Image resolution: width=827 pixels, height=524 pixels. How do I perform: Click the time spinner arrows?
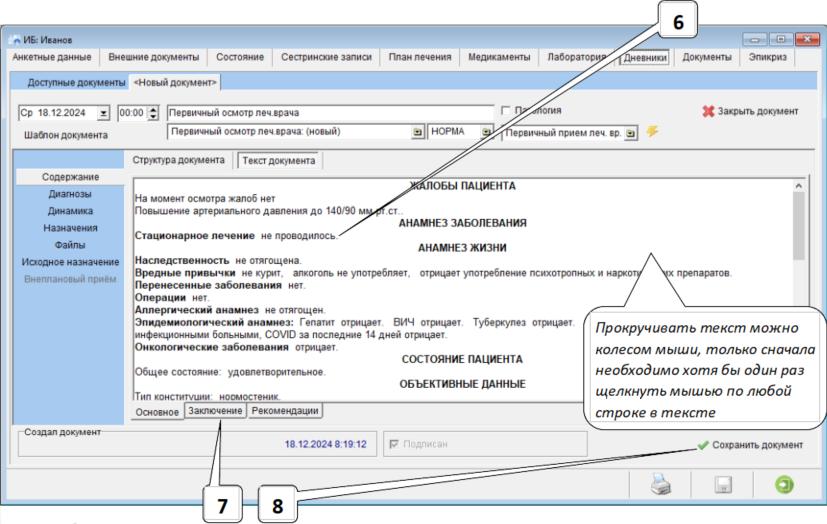coord(153,113)
